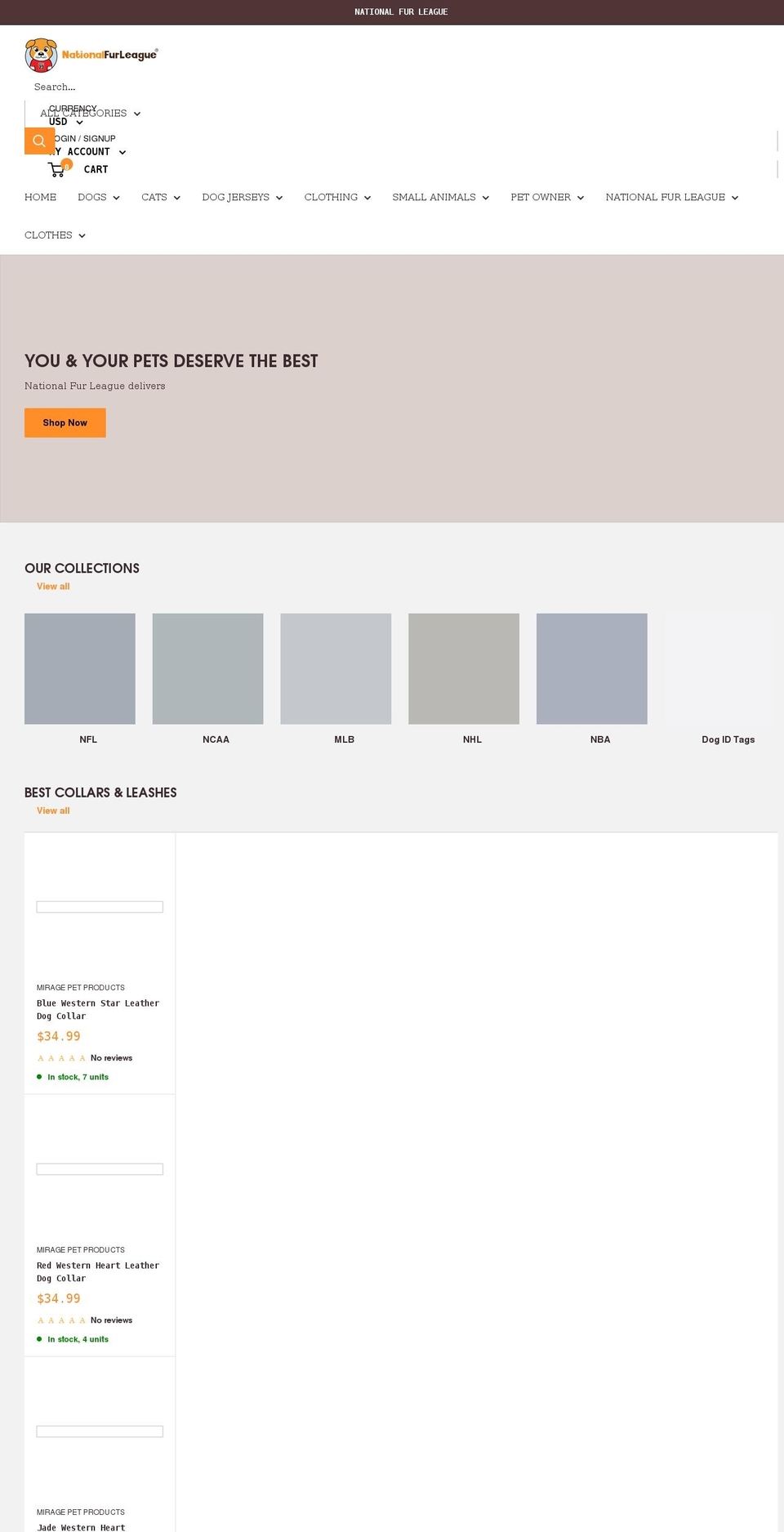
Task: Open the USD currency selector
Action: coord(65,122)
